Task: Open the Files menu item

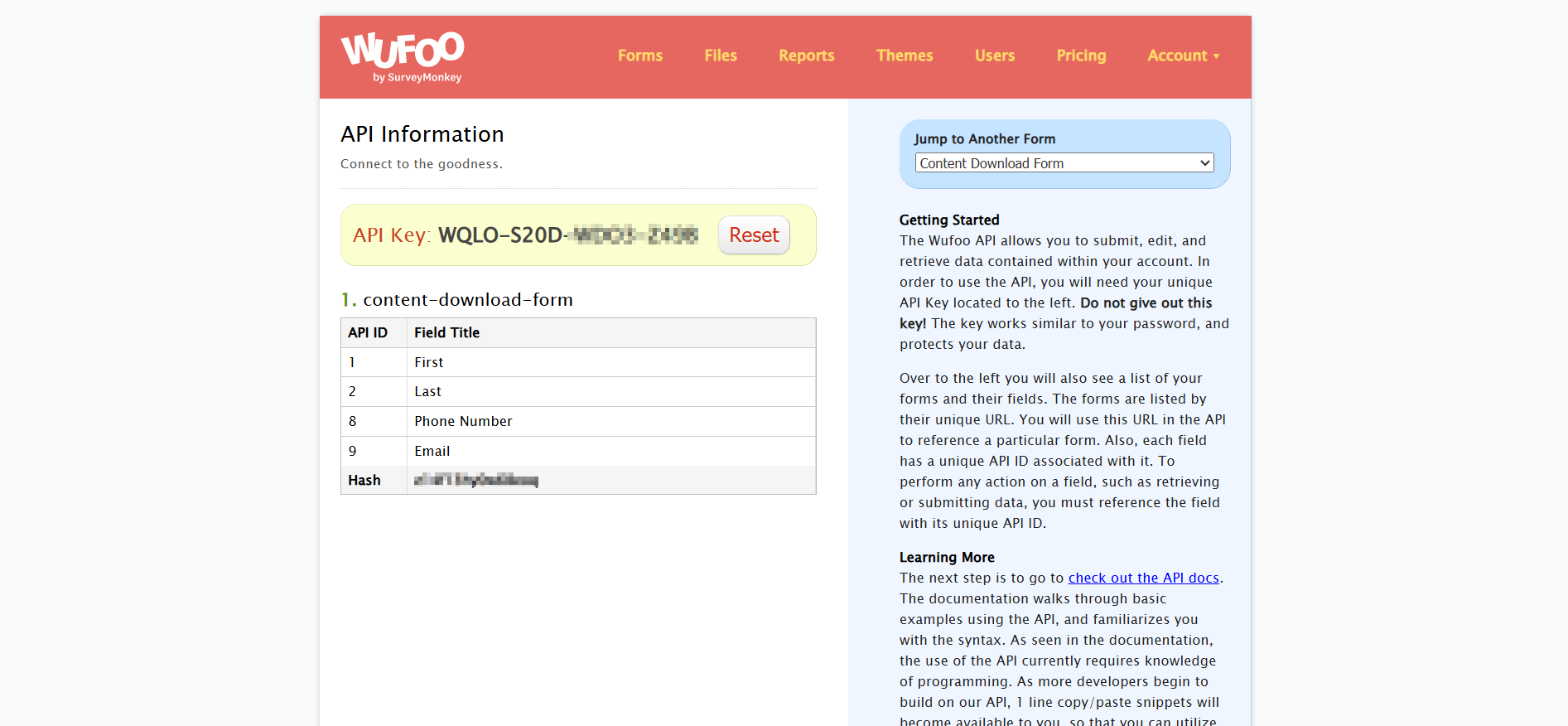Action: 721,56
